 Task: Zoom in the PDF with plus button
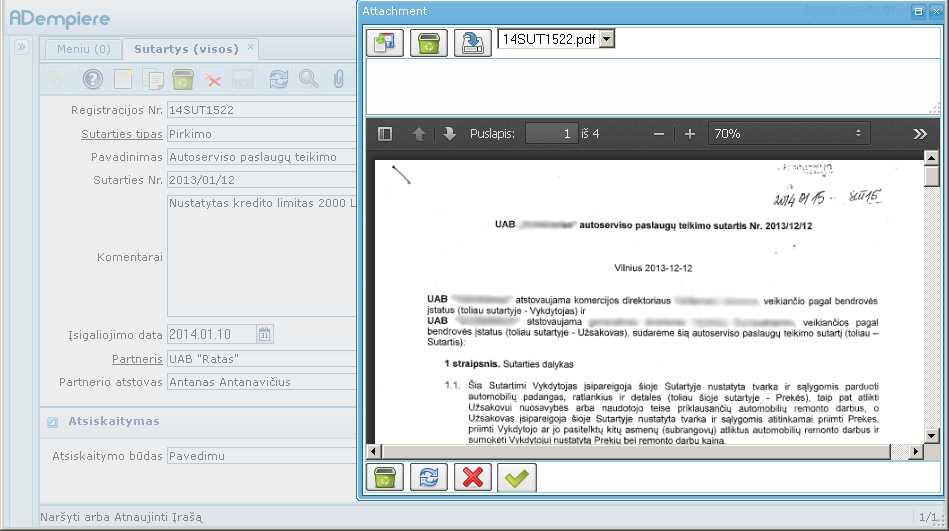689,134
